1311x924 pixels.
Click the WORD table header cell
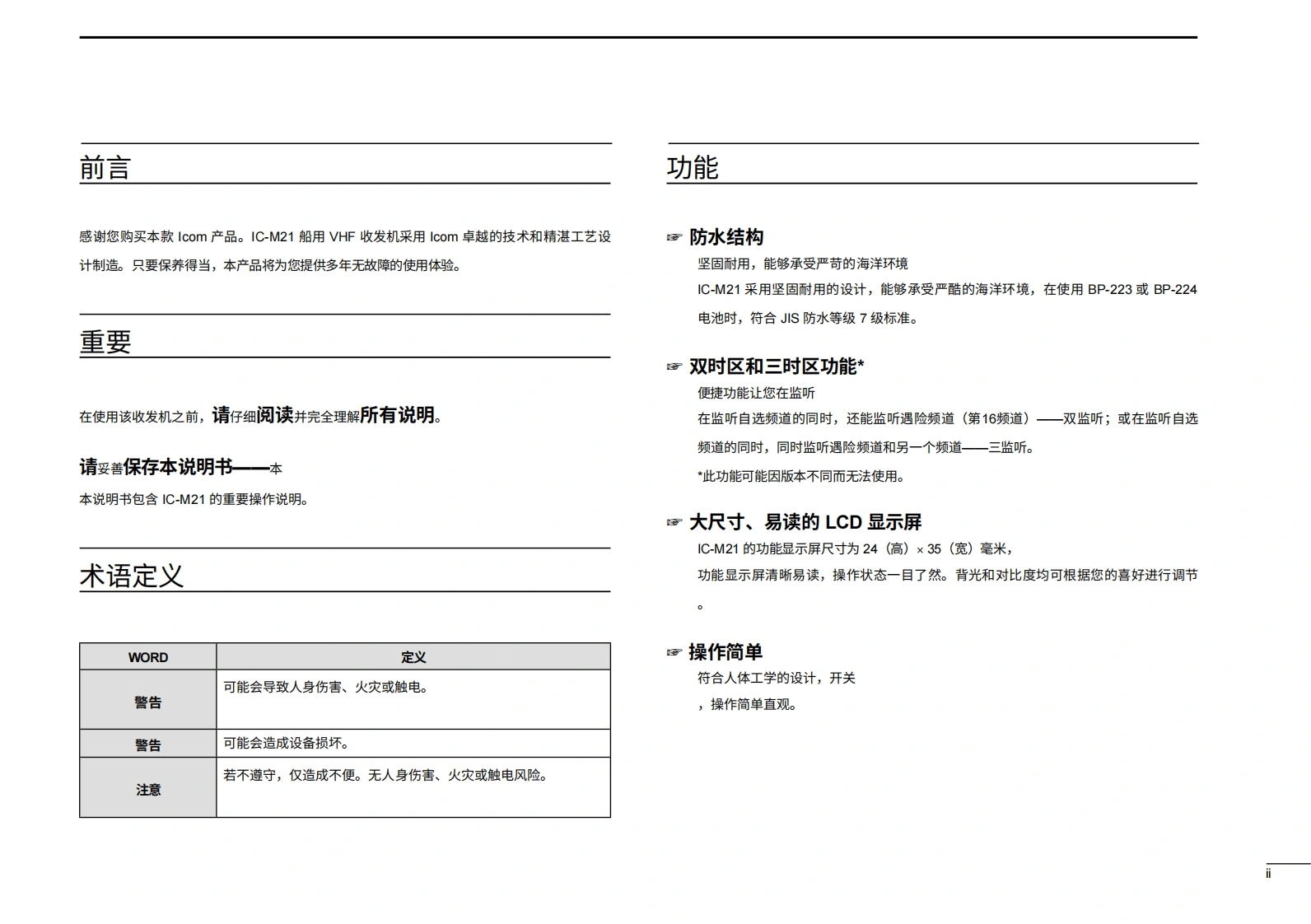tap(148, 657)
